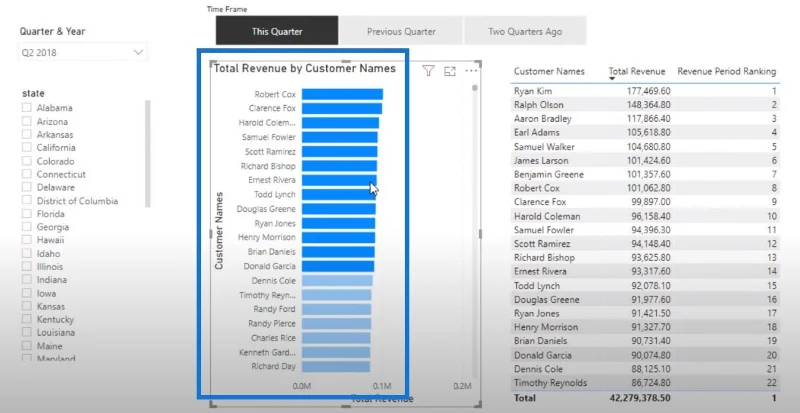This screenshot has height=413, width=800.
Task: Select the Randy Pierce bar
Action: pyautogui.click(x=337, y=323)
